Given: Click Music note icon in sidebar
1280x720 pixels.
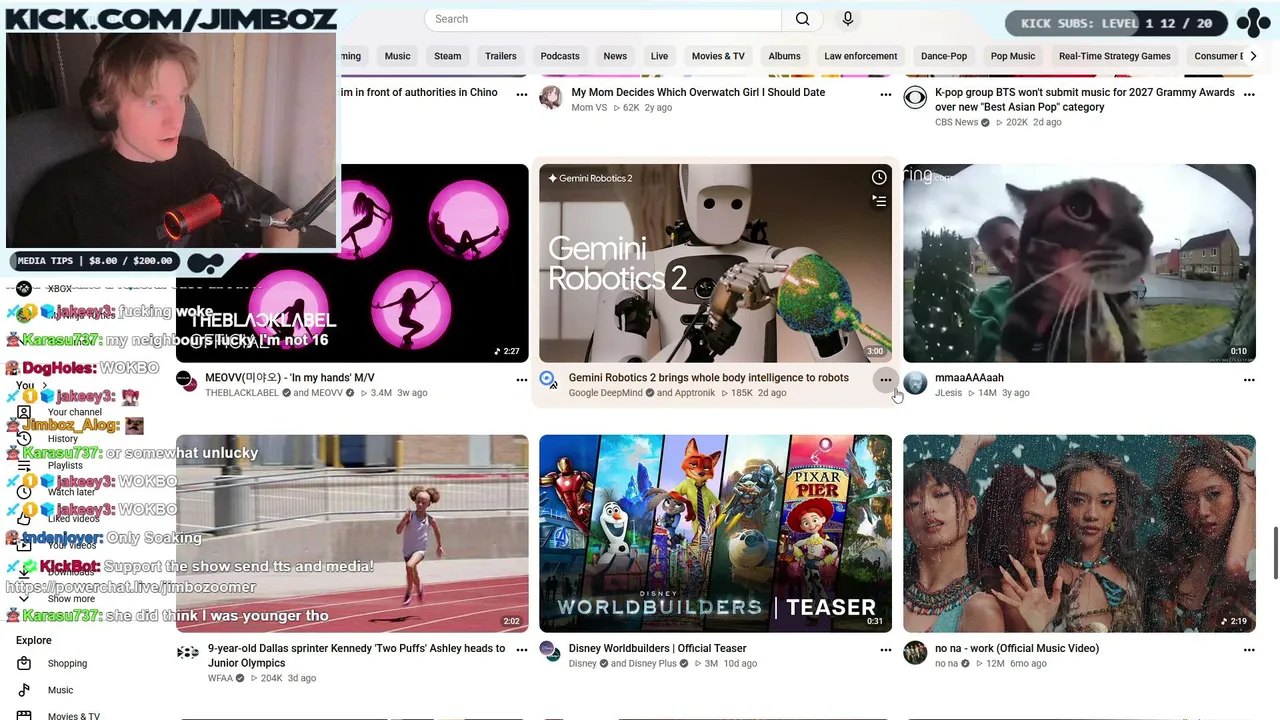Looking at the screenshot, I should click(x=24, y=690).
